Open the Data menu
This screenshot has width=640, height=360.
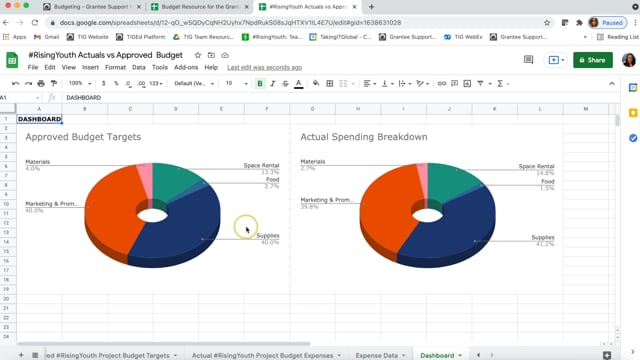pyautogui.click(x=139, y=67)
